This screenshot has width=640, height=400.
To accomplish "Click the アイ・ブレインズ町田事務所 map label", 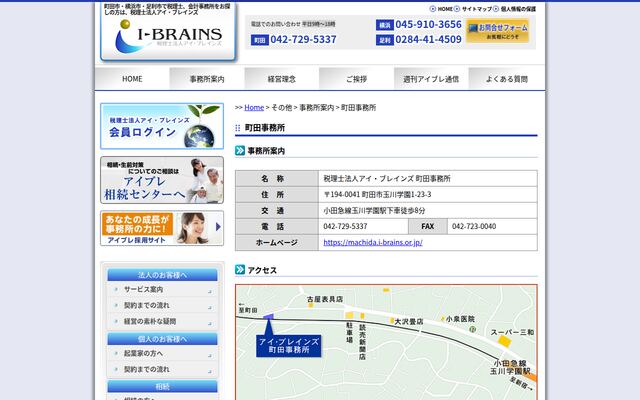I will pos(289,346).
